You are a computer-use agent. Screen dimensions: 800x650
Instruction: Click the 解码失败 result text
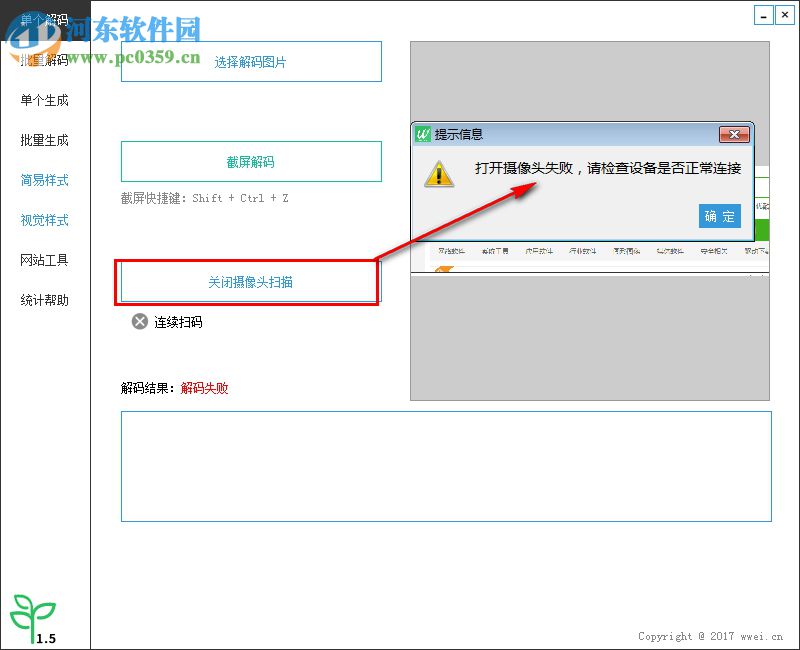(x=203, y=388)
